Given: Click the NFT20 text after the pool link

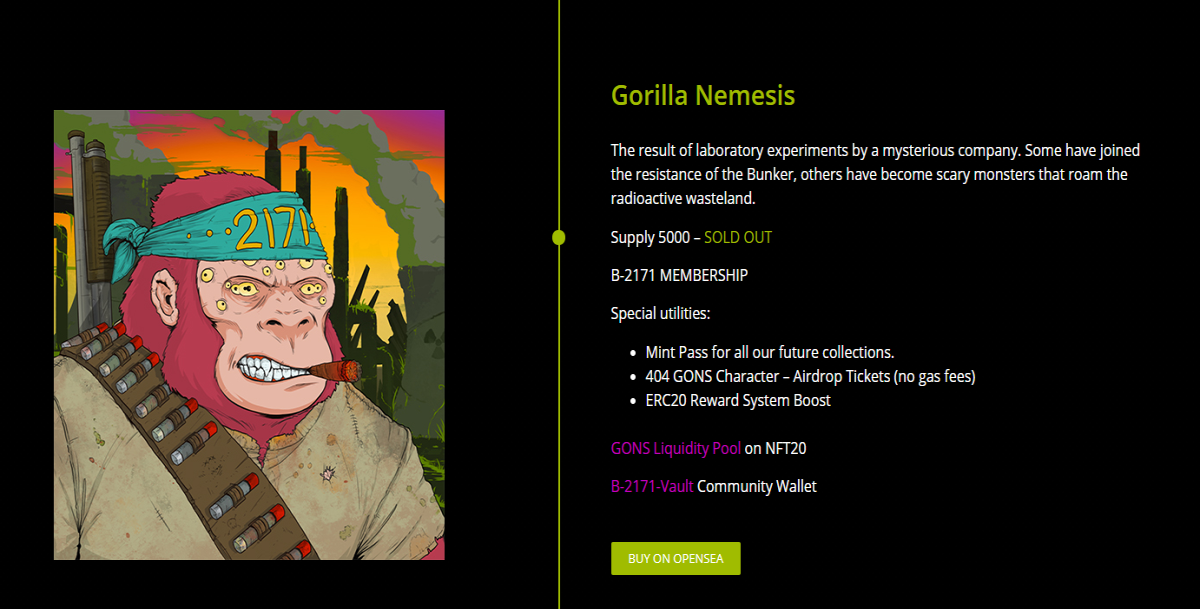Looking at the screenshot, I should pos(786,448).
